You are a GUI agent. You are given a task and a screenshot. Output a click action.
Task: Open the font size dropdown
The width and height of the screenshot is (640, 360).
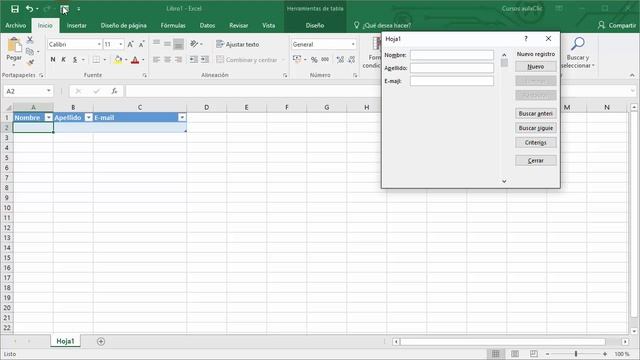(x=121, y=44)
